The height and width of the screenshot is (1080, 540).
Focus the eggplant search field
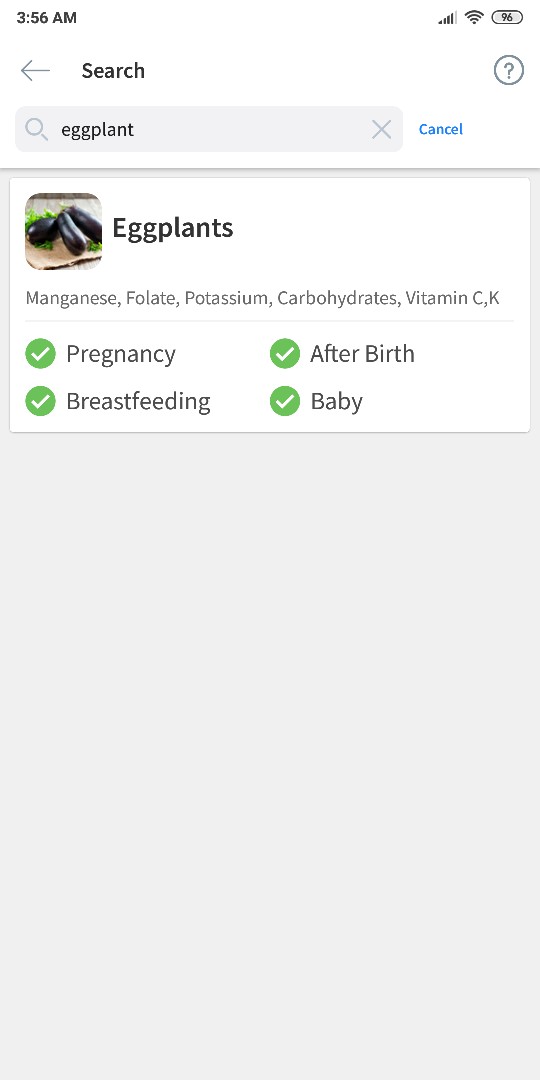point(209,129)
